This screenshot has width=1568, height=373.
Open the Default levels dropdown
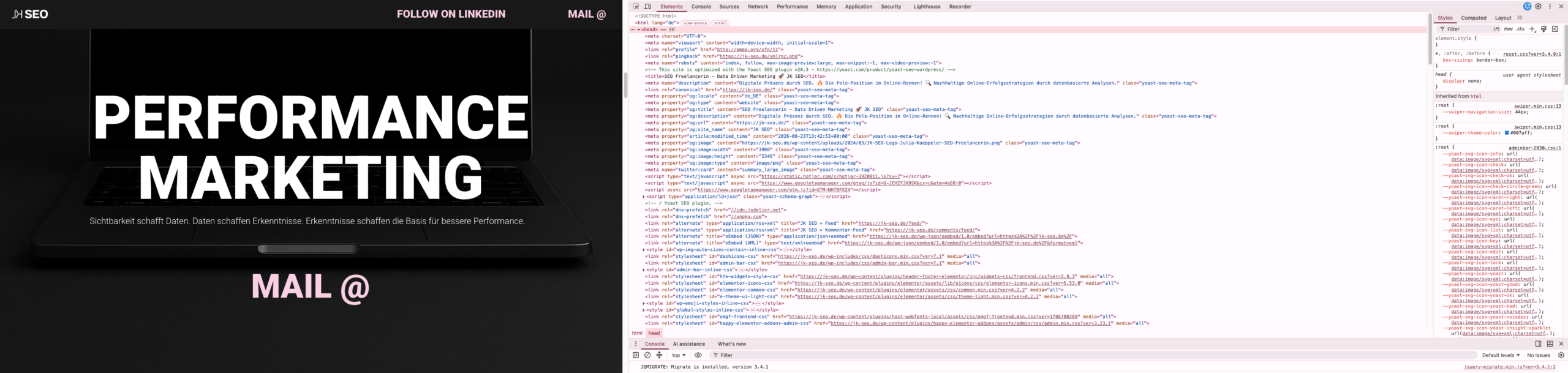pyautogui.click(x=1501, y=355)
